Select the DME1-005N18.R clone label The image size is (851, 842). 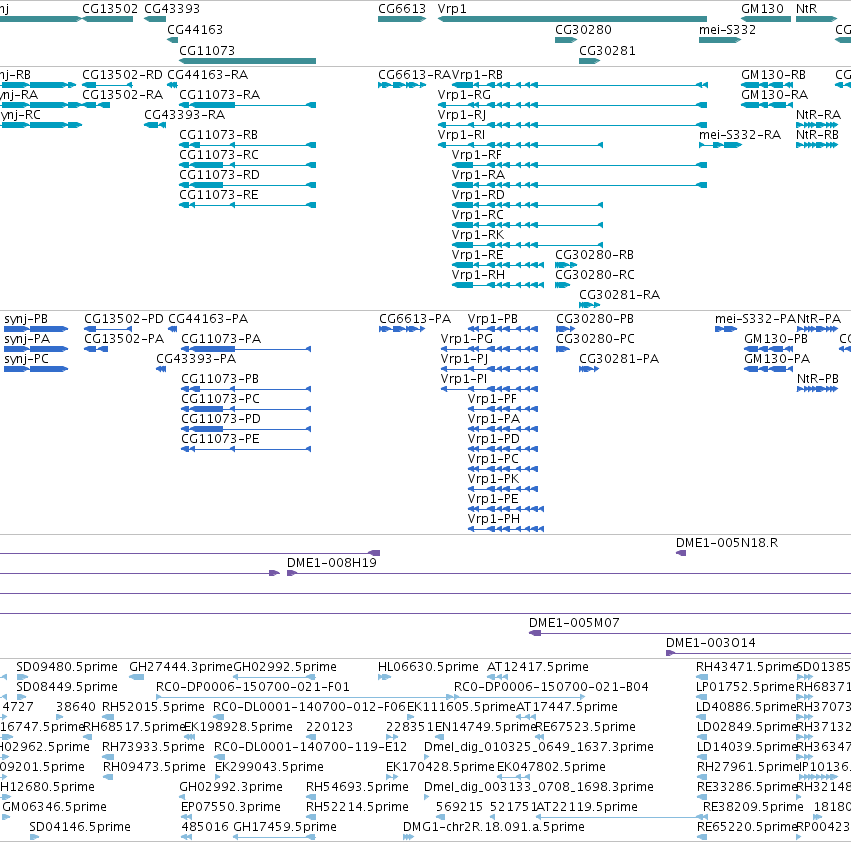pyautogui.click(x=727, y=543)
